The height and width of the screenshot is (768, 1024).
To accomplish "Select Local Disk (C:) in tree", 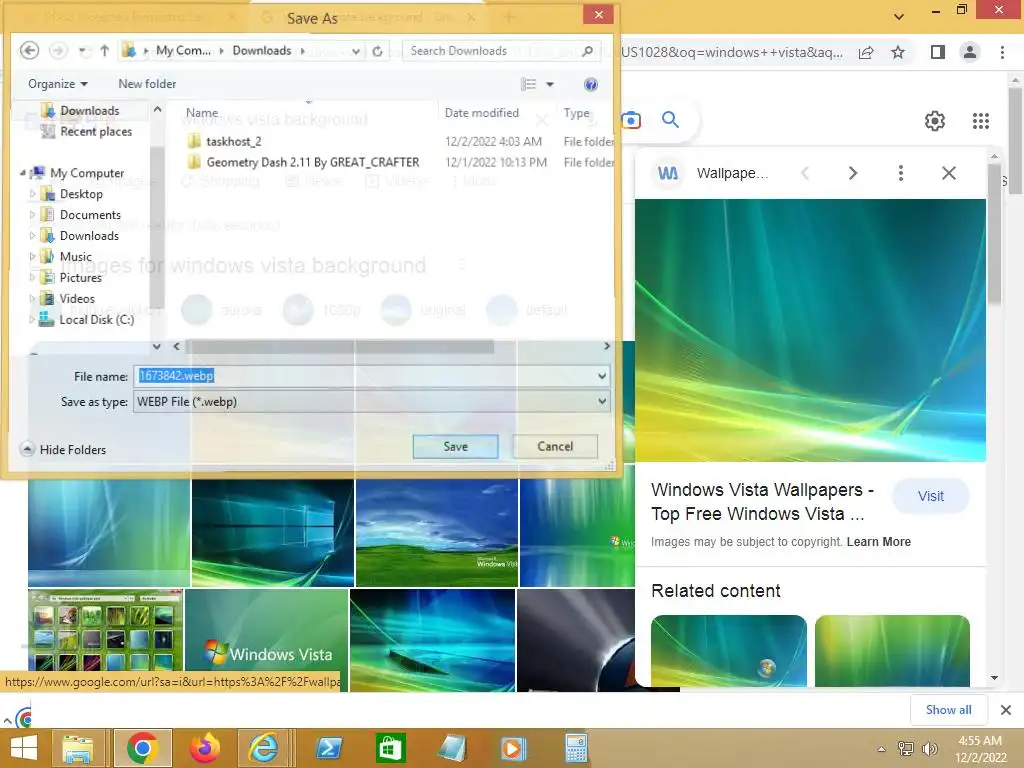I will click(x=97, y=319).
